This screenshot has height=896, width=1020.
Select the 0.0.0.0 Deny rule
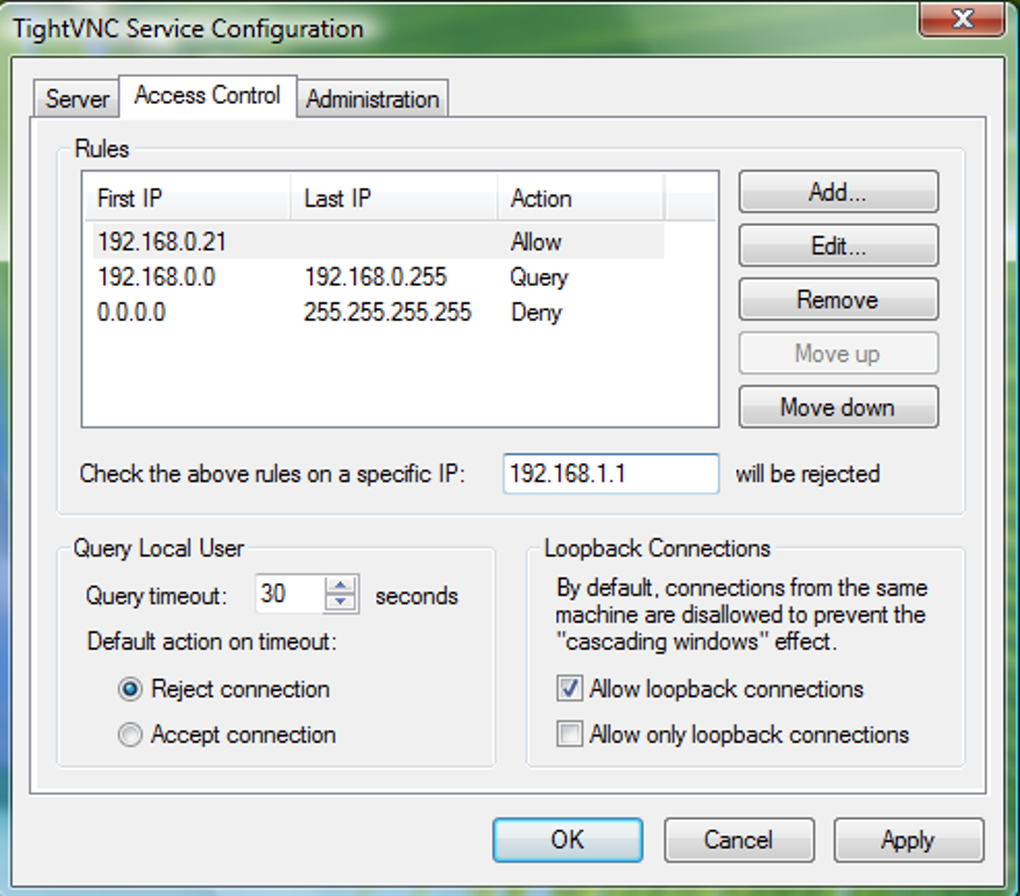[x=300, y=313]
